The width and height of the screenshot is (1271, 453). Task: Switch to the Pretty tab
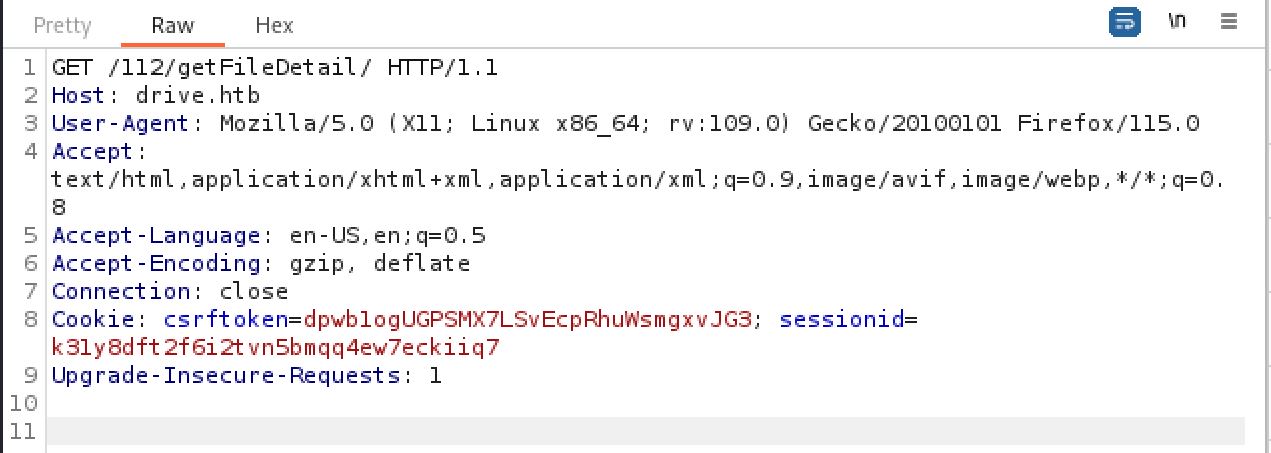pos(62,25)
